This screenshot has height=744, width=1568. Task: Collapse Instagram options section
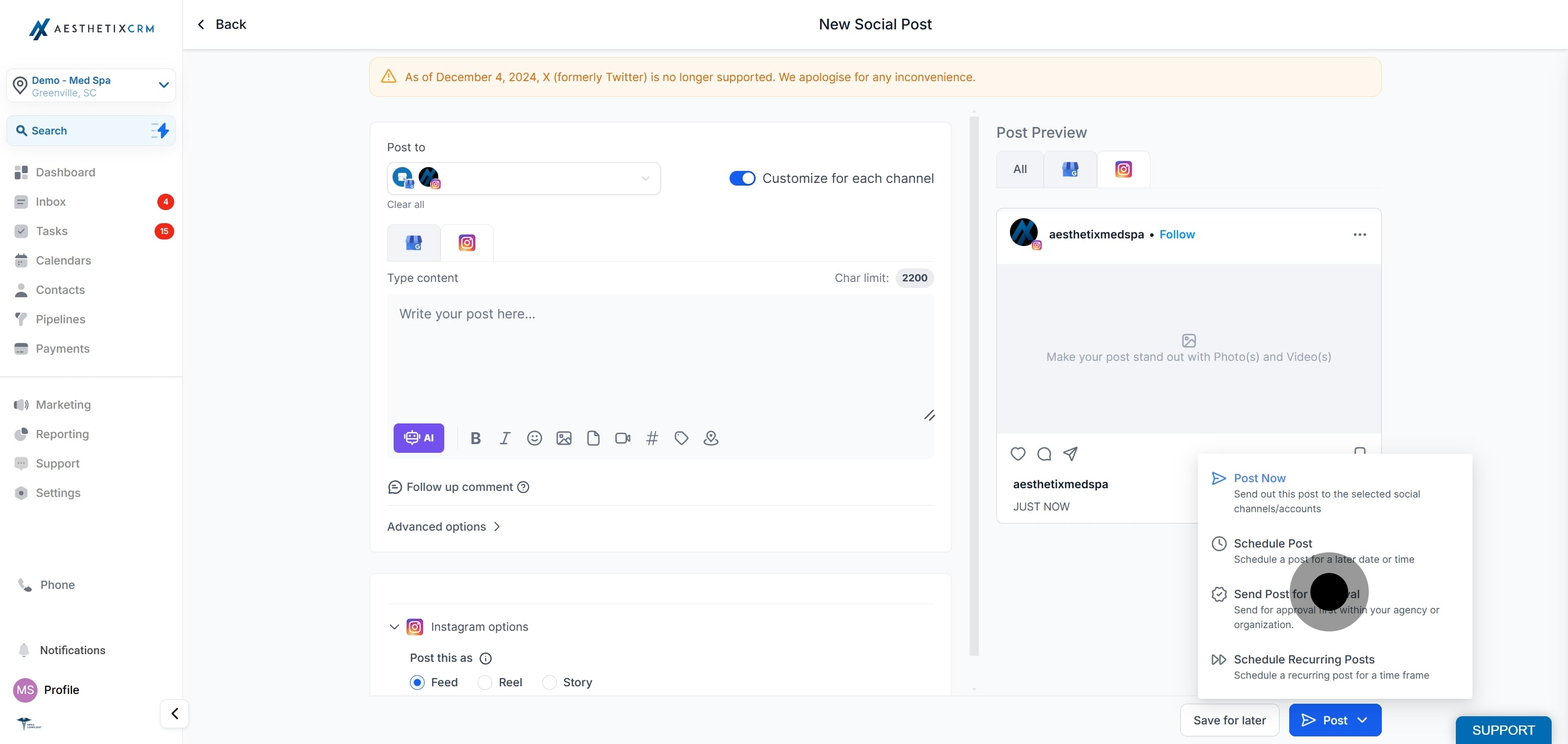[394, 626]
